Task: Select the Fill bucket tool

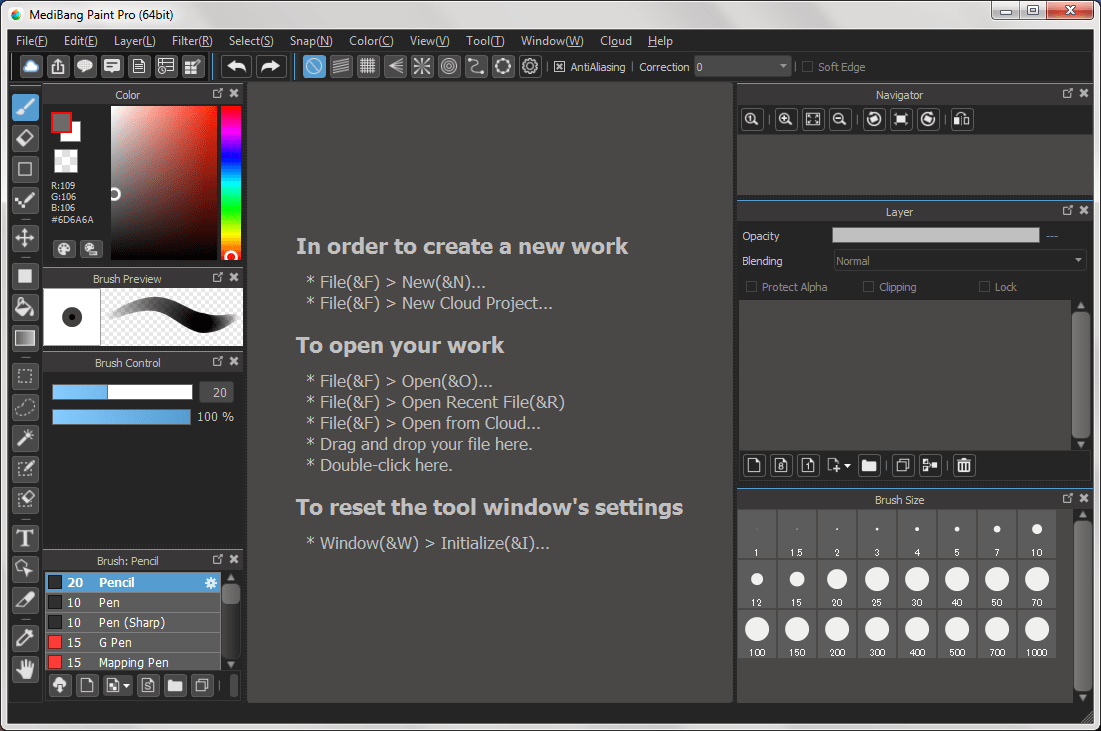Action: click(24, 307)
